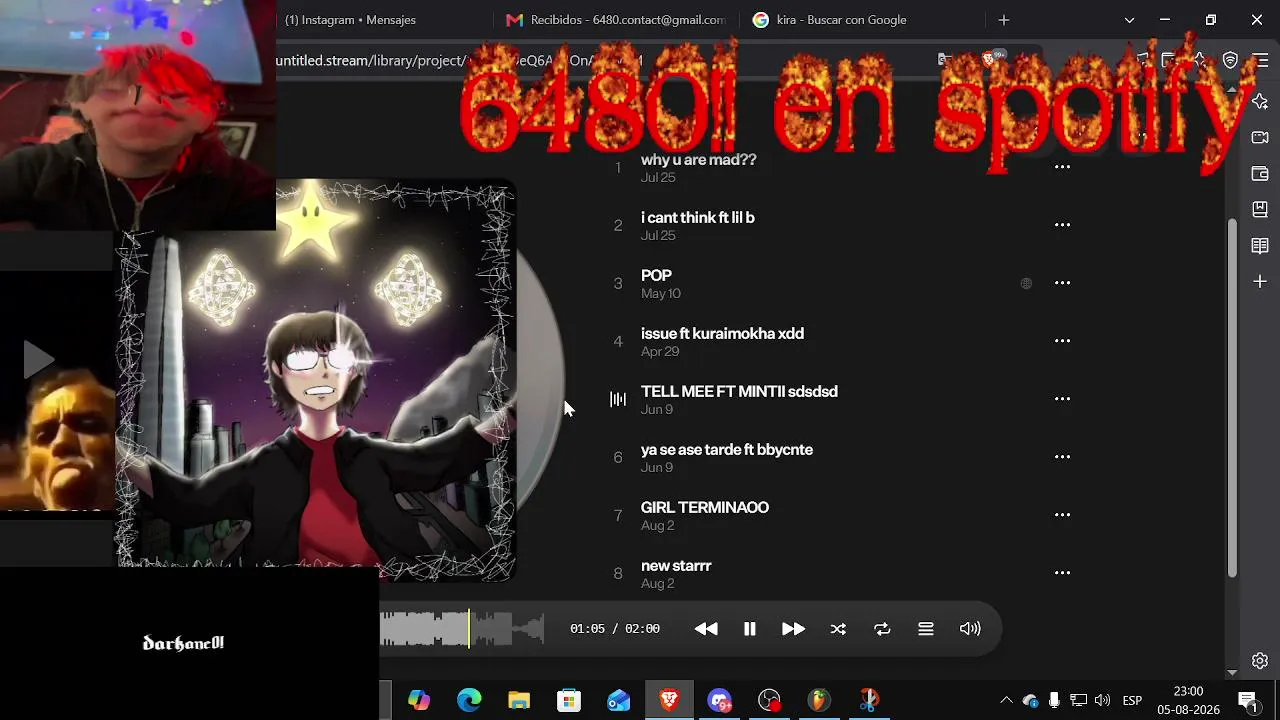Open Brave Wallet from the sidebar

click(1260, 174)
